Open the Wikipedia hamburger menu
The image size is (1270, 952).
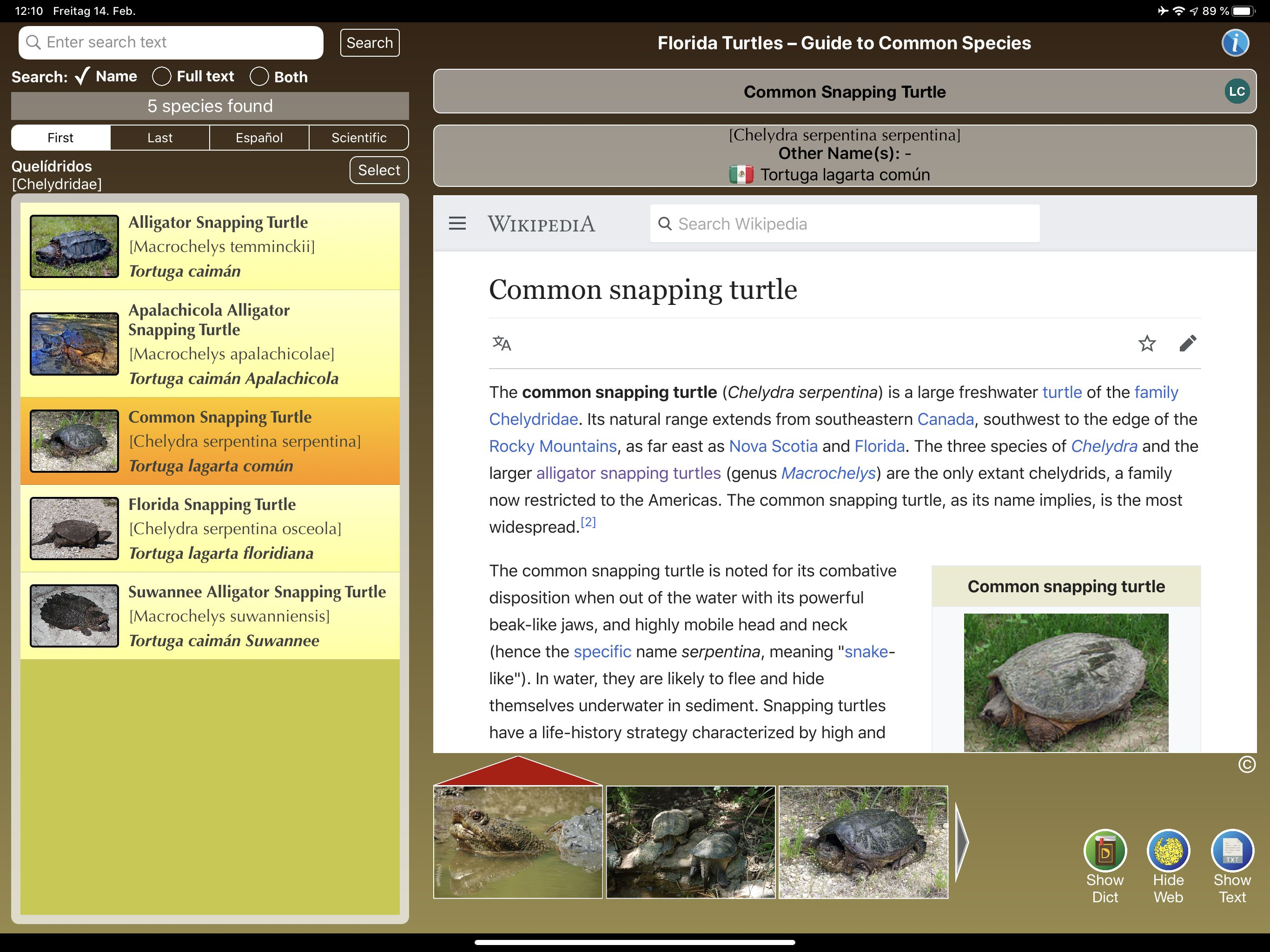[x=457, y=224]
